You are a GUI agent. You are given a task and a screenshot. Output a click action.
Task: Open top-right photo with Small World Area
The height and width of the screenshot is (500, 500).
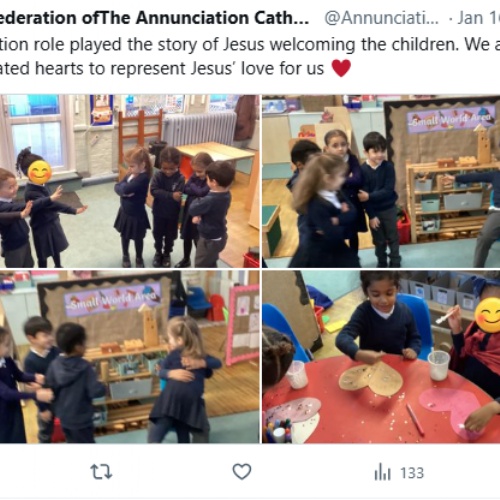381,181
